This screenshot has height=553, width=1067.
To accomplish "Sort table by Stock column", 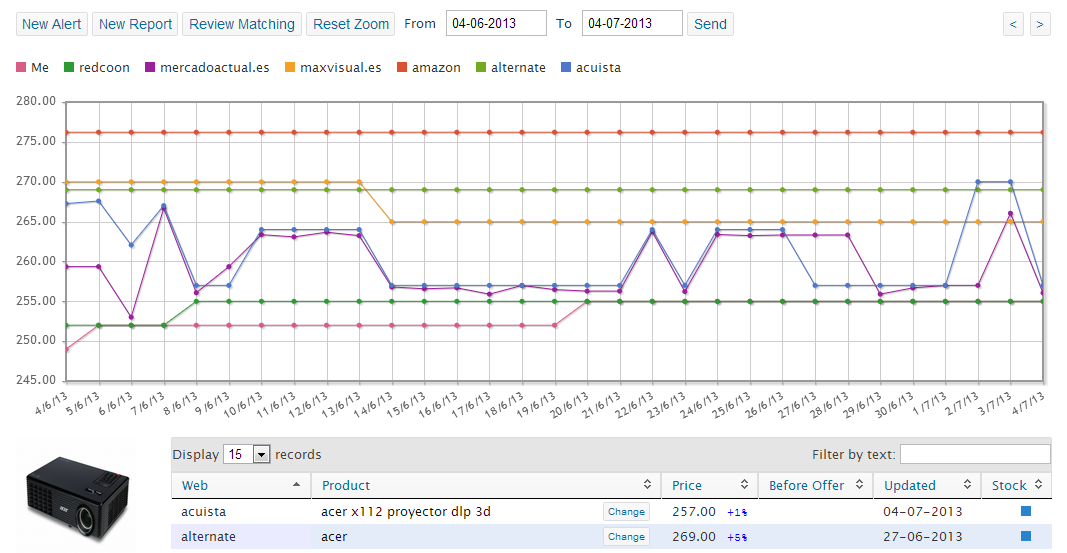I will [1017, 485].
